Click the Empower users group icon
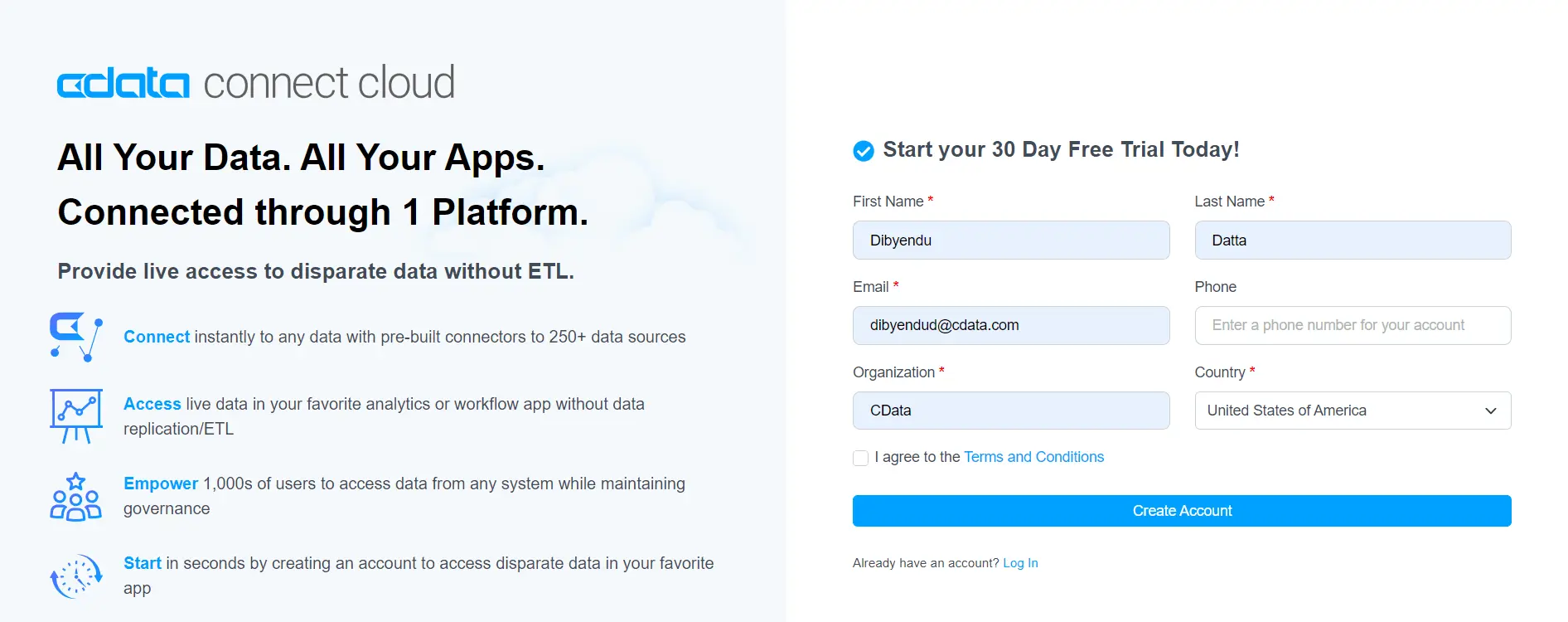Screen dimensions: 1568x622 click(75, 496)
